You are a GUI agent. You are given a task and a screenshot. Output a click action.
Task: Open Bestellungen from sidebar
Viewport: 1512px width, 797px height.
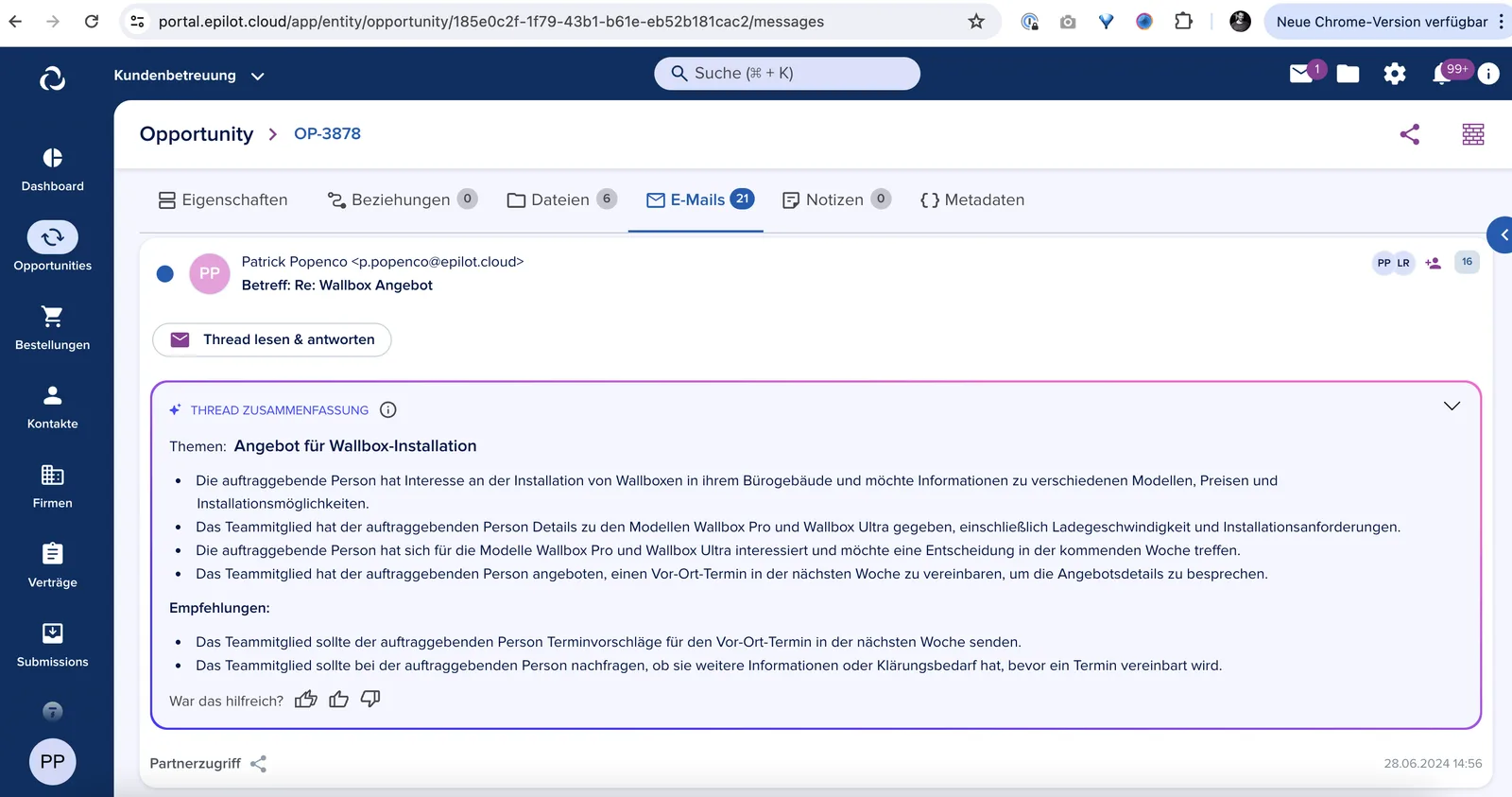(52, 327)
